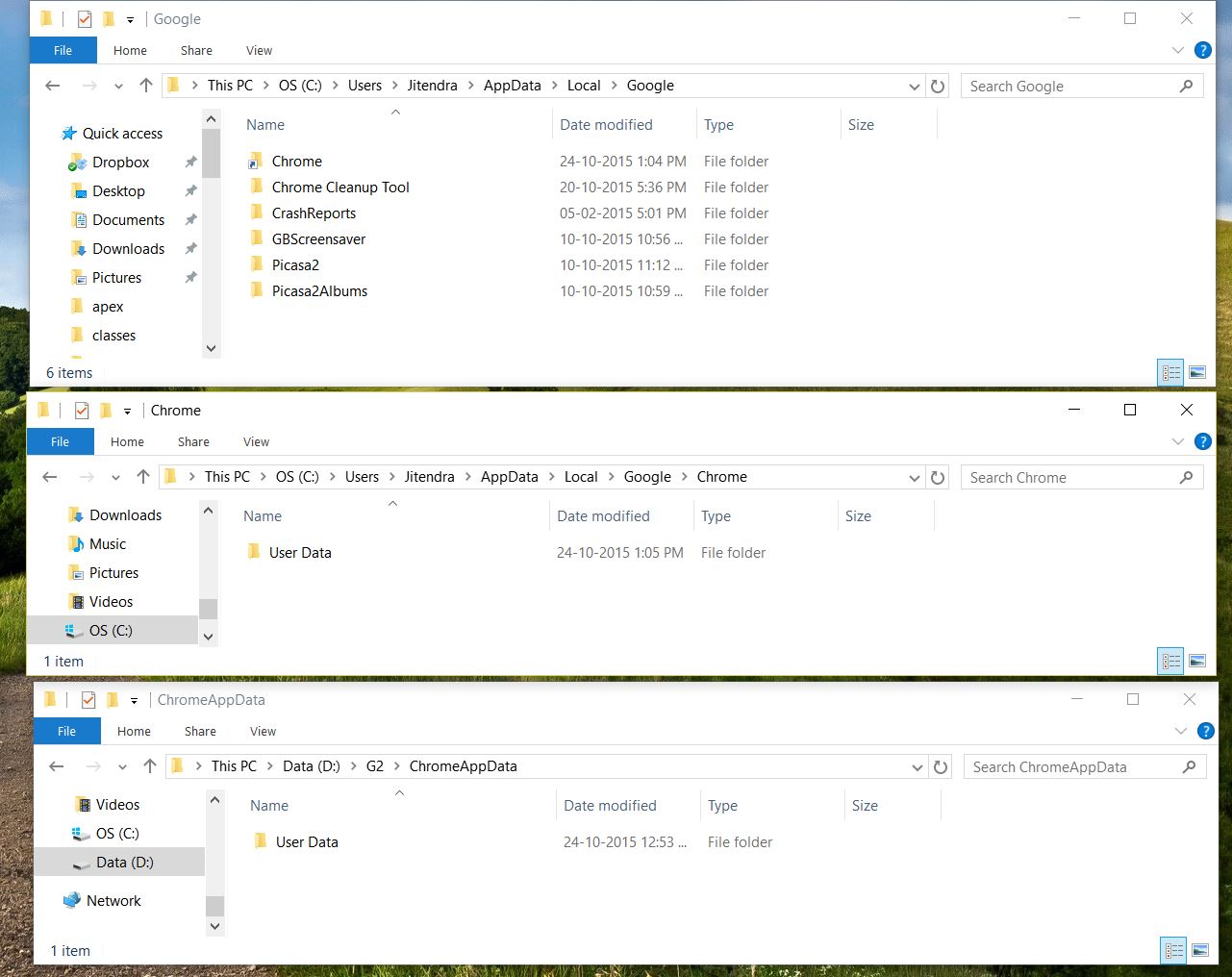Image resolution: width=1232 pixels, height=977 pixels.
Task: Open address history dropdown in Google window
Action: [915, 87]
